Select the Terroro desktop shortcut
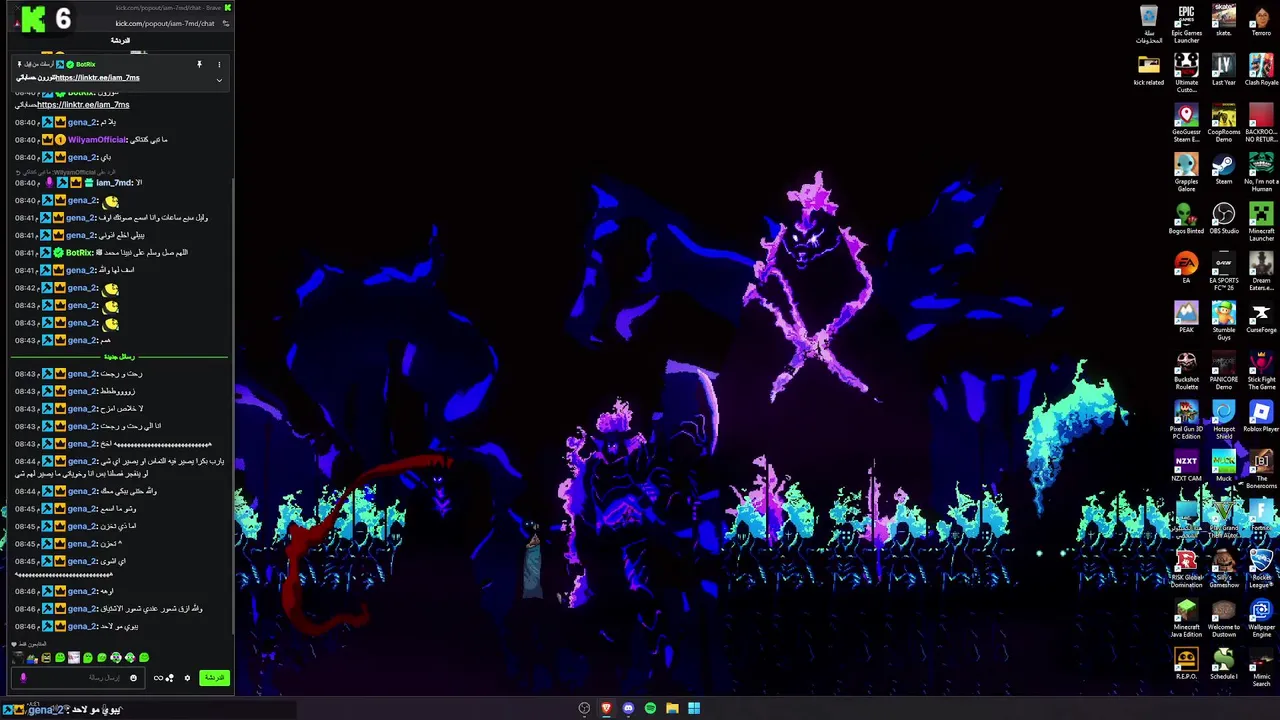The image size is (1280, 720). [1261, 21]
